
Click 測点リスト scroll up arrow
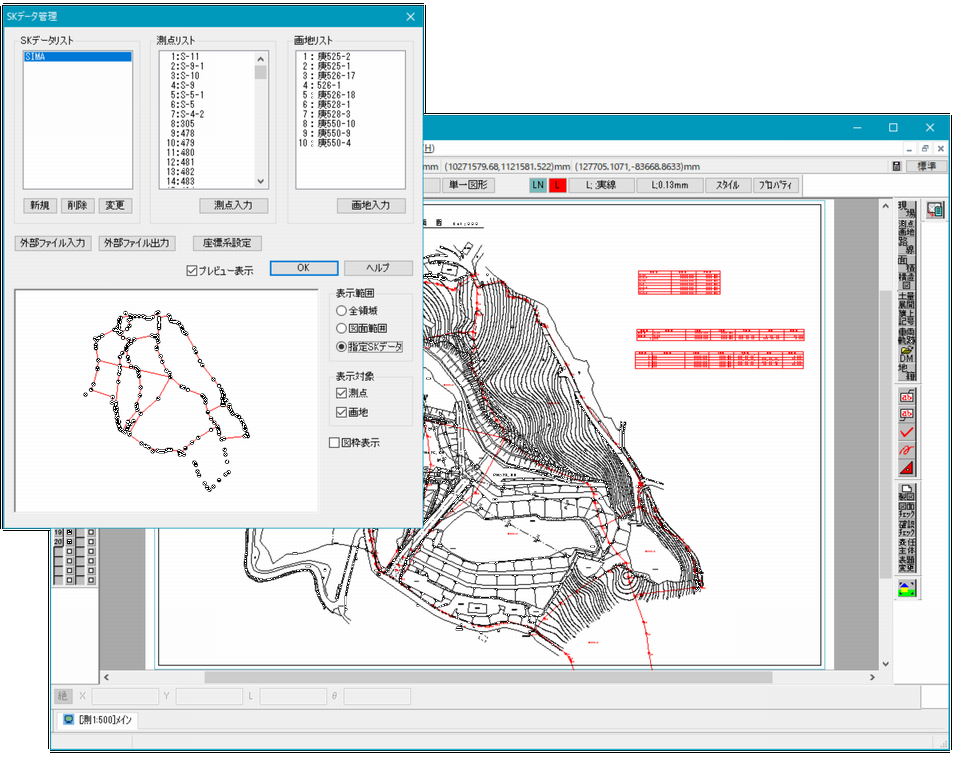click(x=261, y=59)
